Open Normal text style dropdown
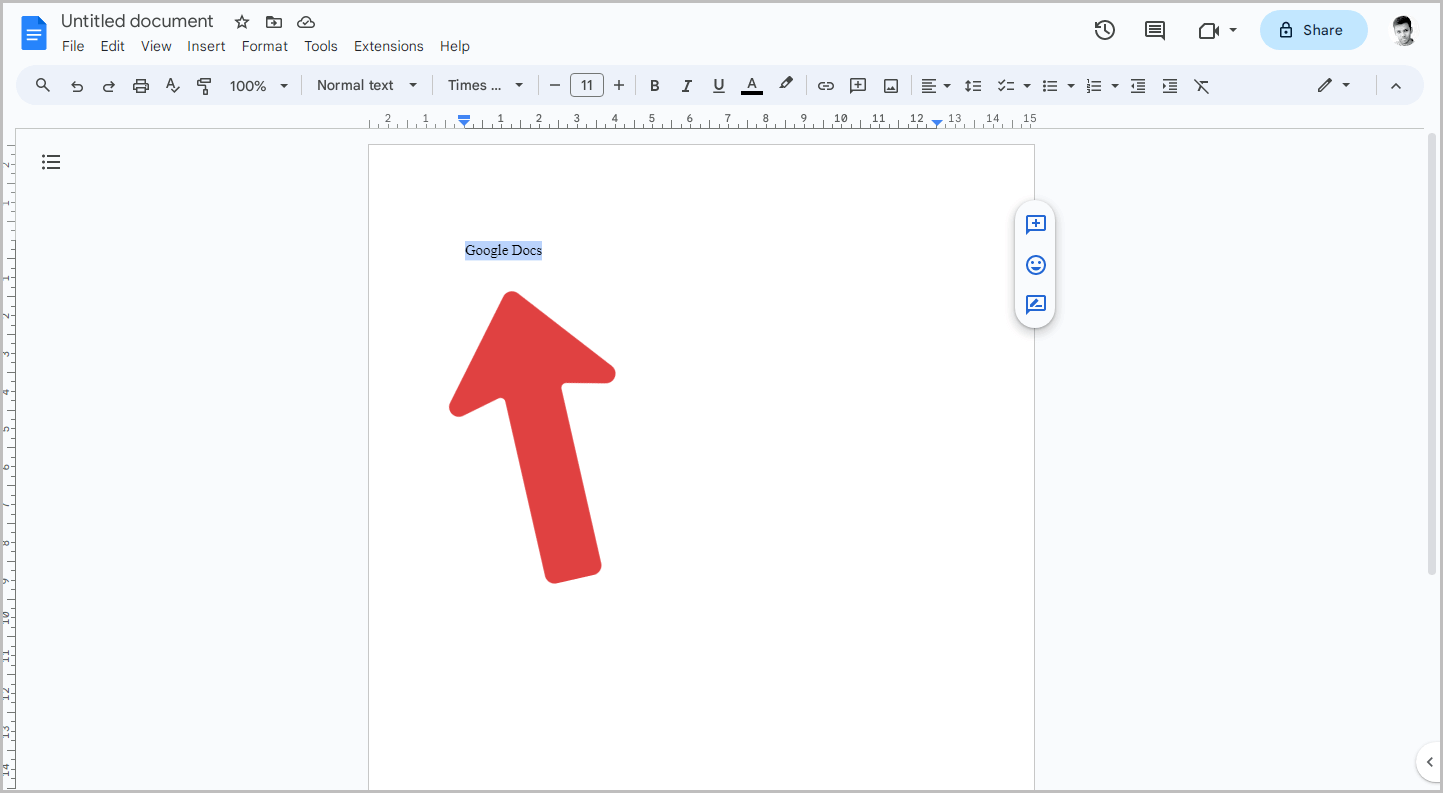The image size is (1443, 793). tap(367, 86)
